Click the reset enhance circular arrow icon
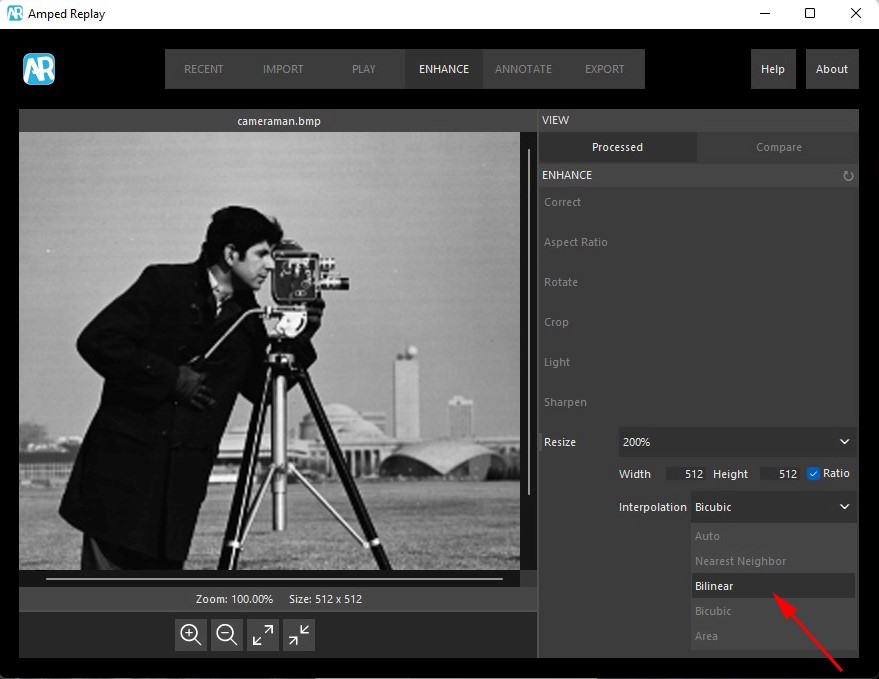 [x=848, y=176]
